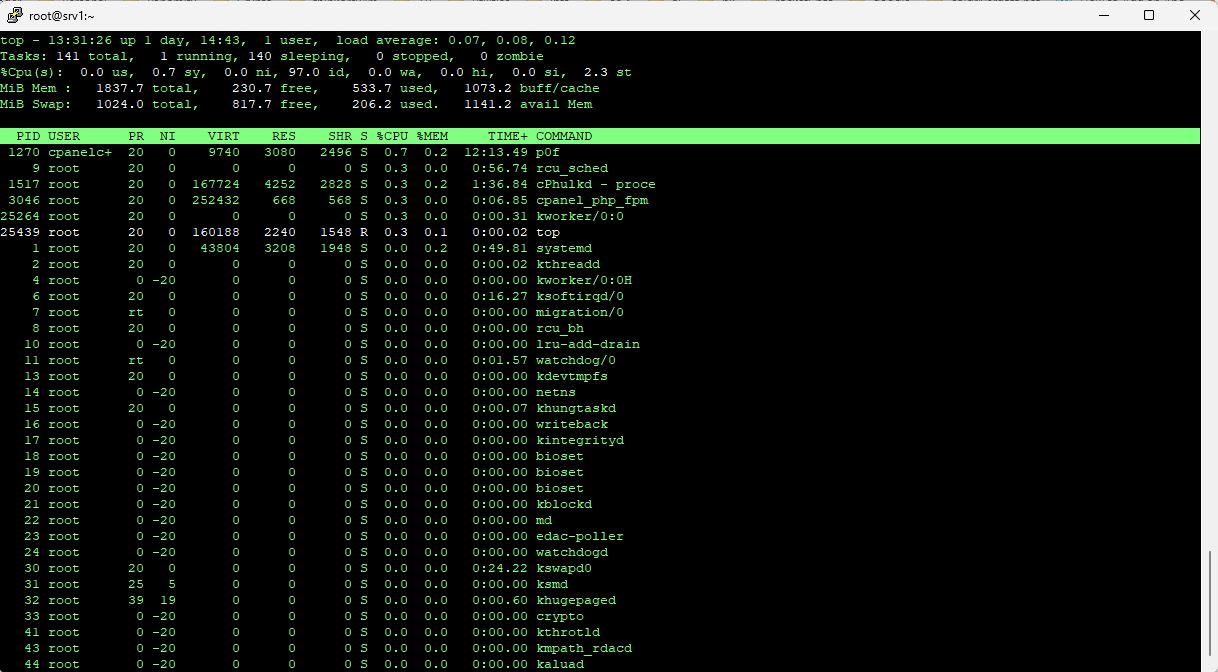Click the COMMAND column header
1218x672 pixels.
coord(564,136)
